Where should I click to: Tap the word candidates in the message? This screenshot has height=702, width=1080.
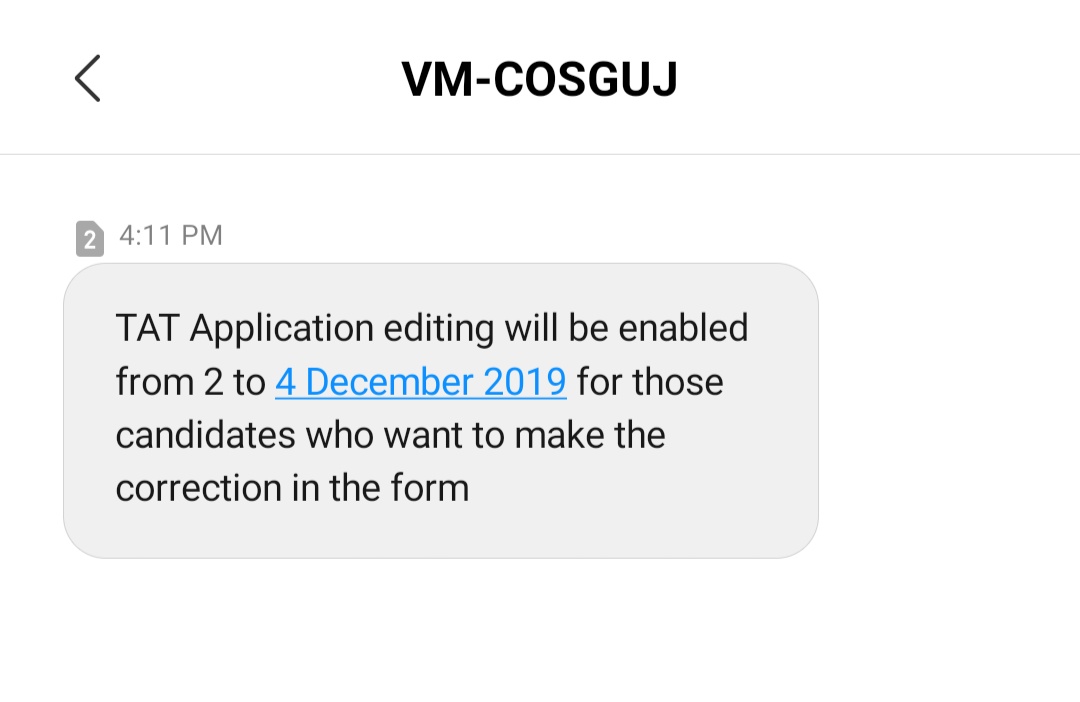coord(205,435)
